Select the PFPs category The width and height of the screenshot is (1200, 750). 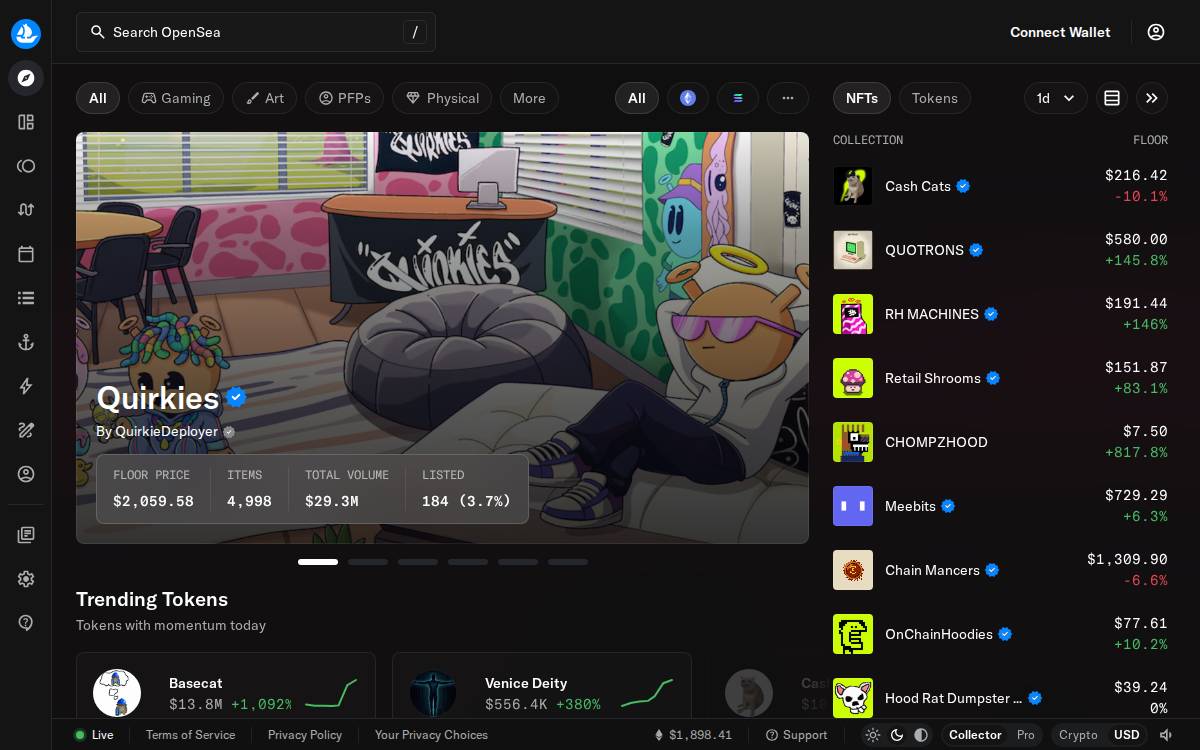[345, 98]
